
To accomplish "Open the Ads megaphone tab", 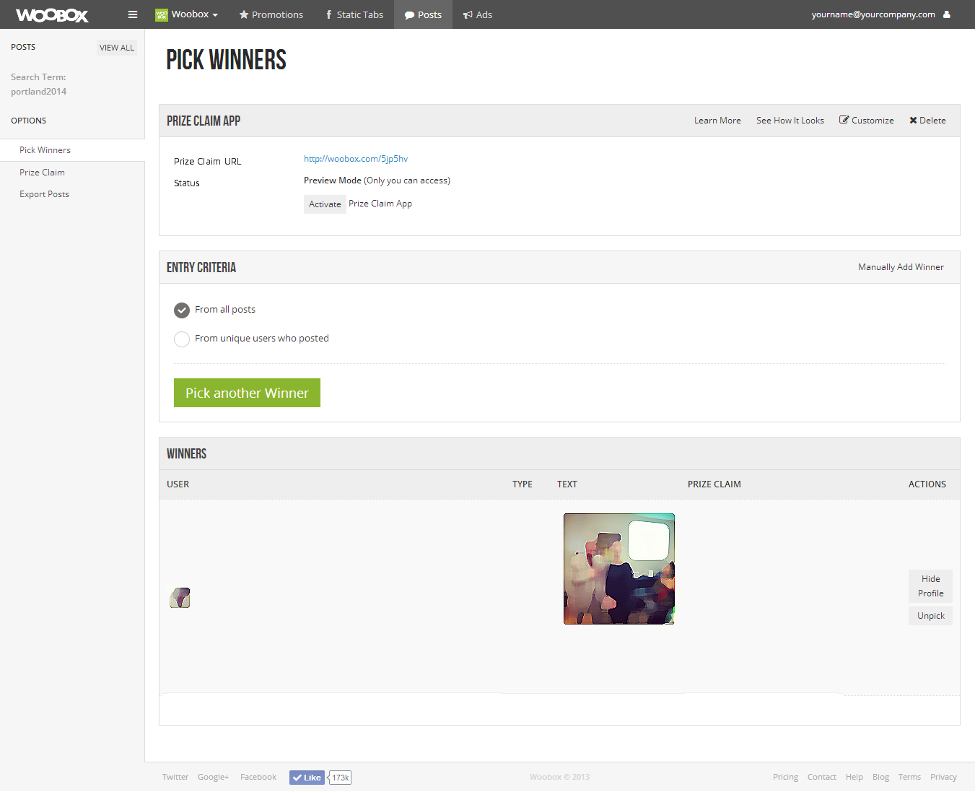I will click(477, 15).
